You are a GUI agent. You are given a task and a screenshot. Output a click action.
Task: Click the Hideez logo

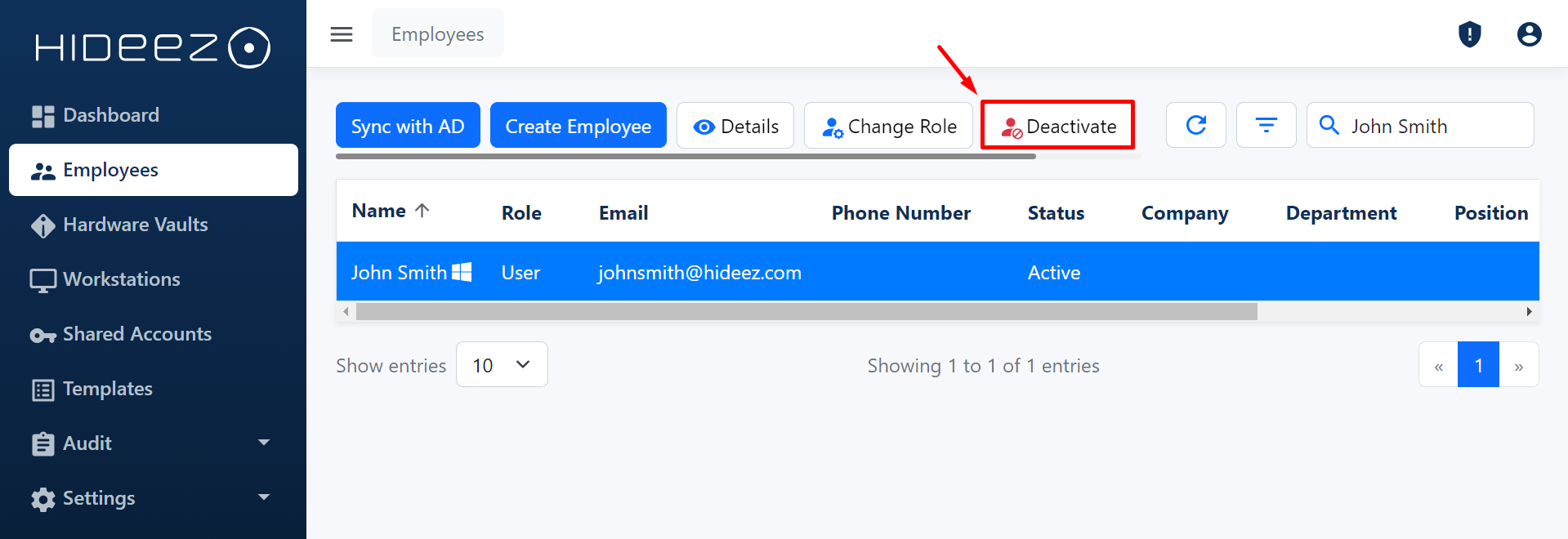[153, 47]
